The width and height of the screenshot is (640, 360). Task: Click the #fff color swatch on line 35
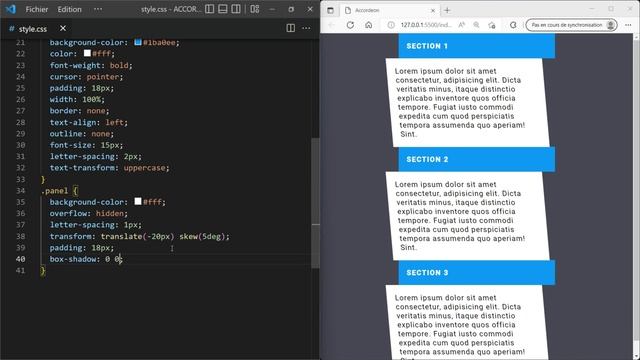click(138, 201)
